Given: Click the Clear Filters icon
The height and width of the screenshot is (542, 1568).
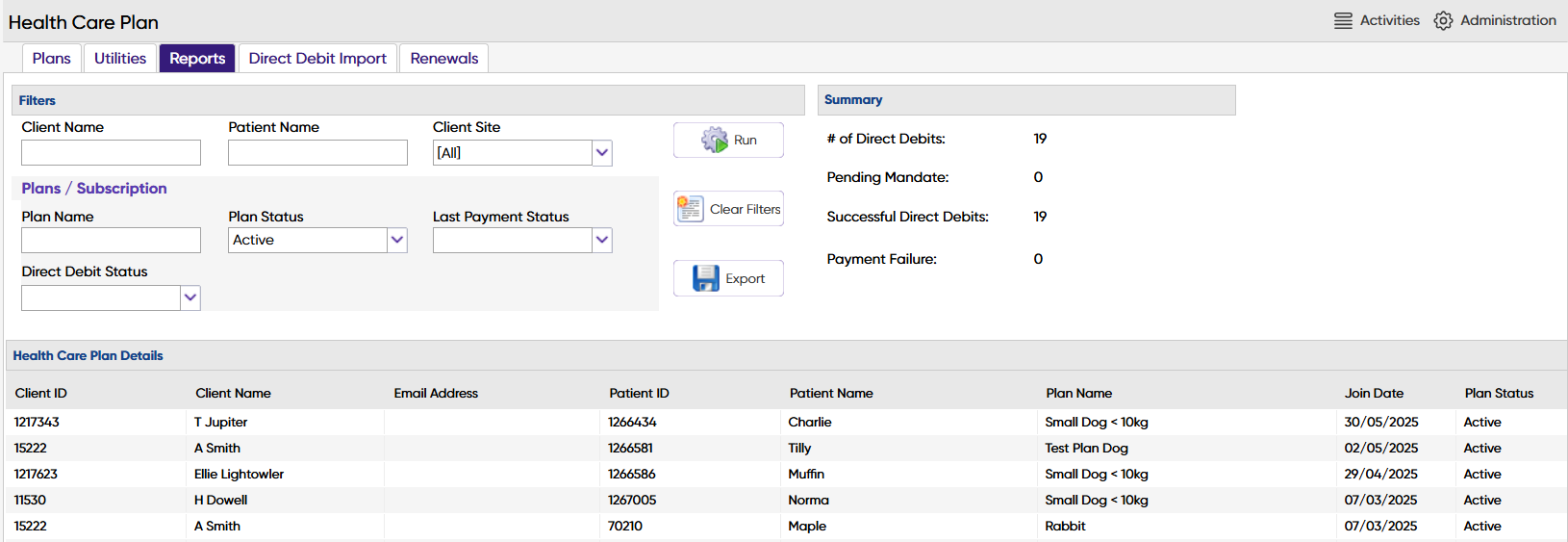Looking at the screenshot, I should click(x=690, y=209).
